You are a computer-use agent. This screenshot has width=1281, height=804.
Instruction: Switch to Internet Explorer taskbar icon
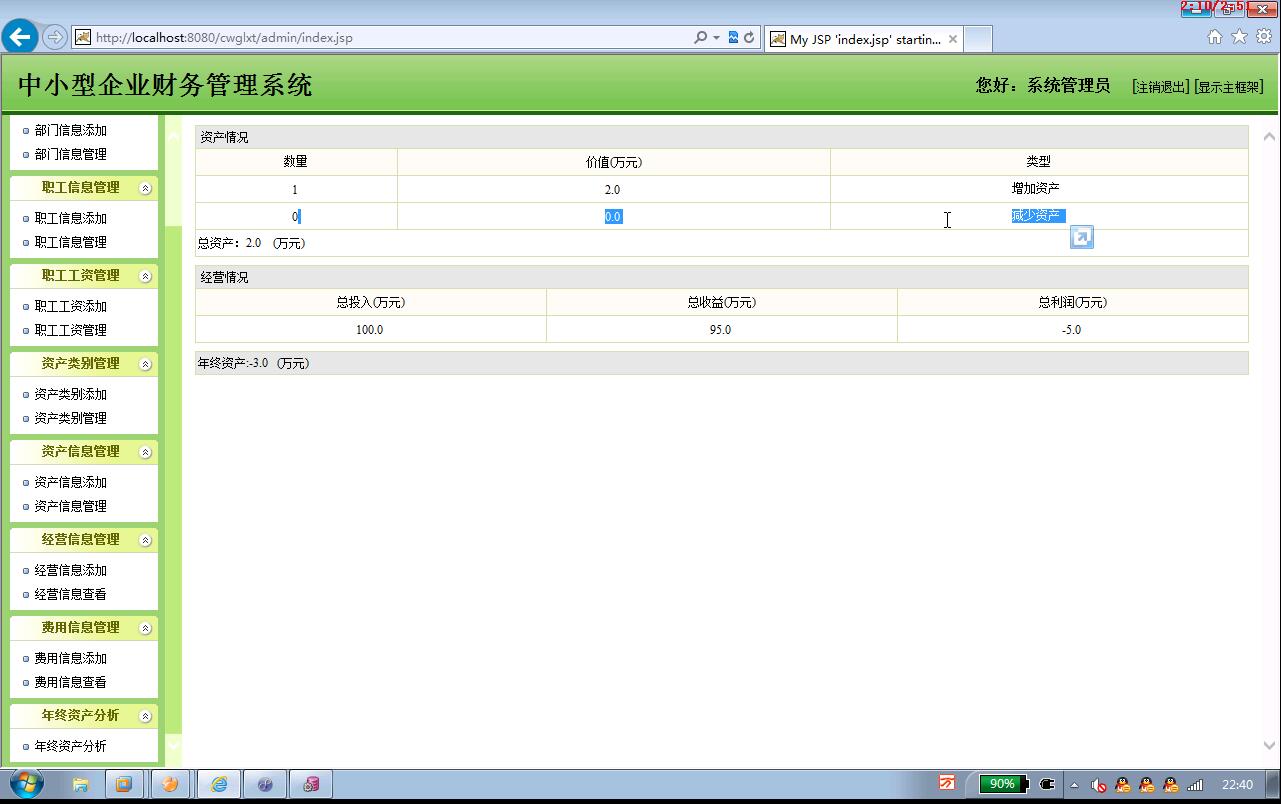[x=218, y=784]
